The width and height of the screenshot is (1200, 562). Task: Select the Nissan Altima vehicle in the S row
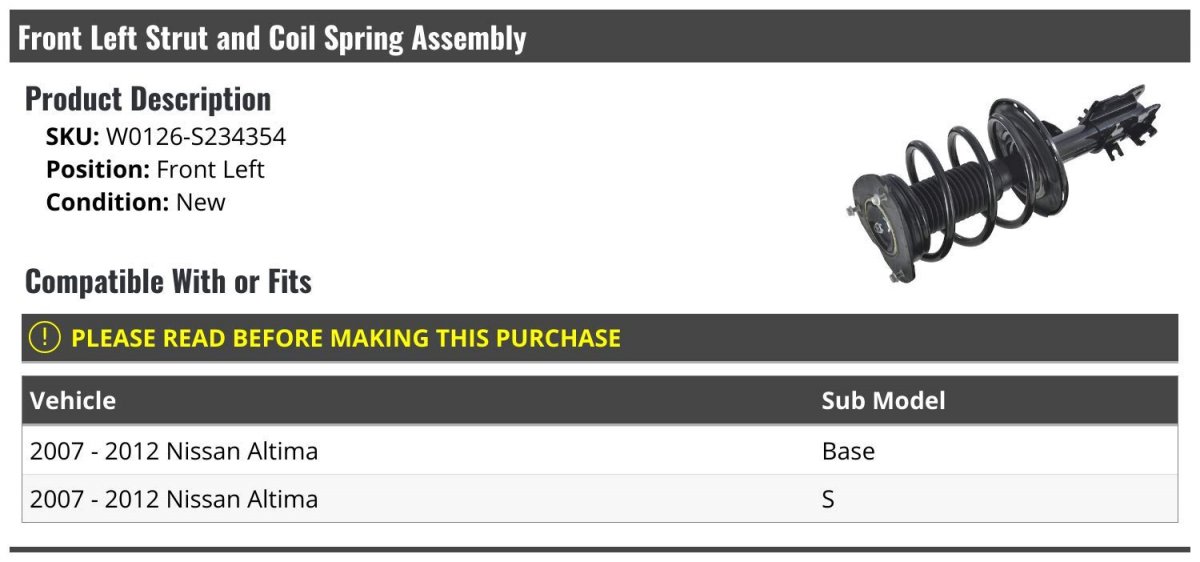[174, 498]
